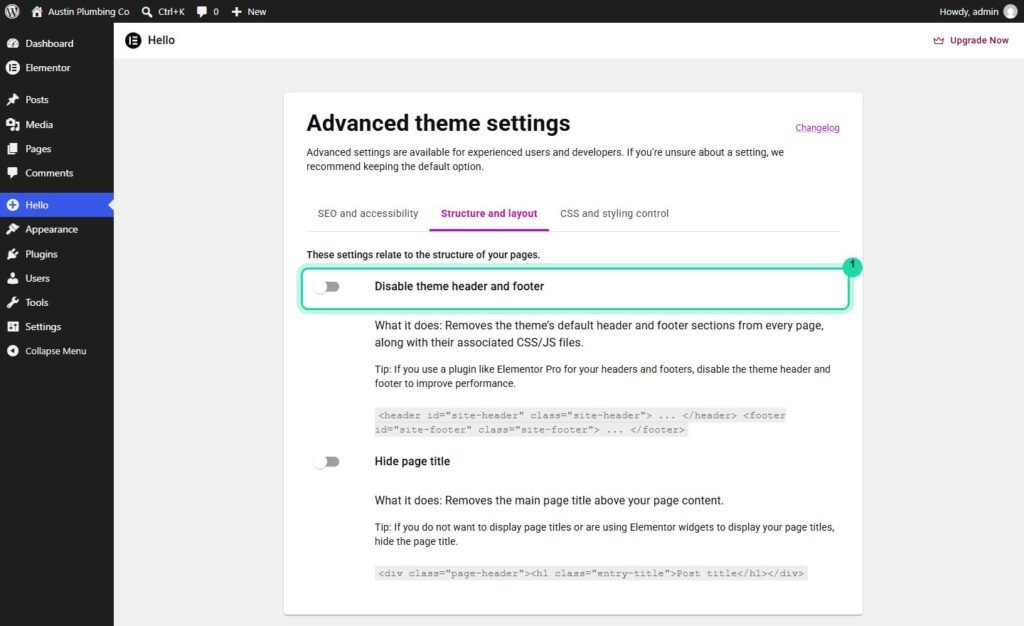Open the Ctrl+K search magnifier icon
The width and height of the screenshot is (1024, 626).
[147, 12]
